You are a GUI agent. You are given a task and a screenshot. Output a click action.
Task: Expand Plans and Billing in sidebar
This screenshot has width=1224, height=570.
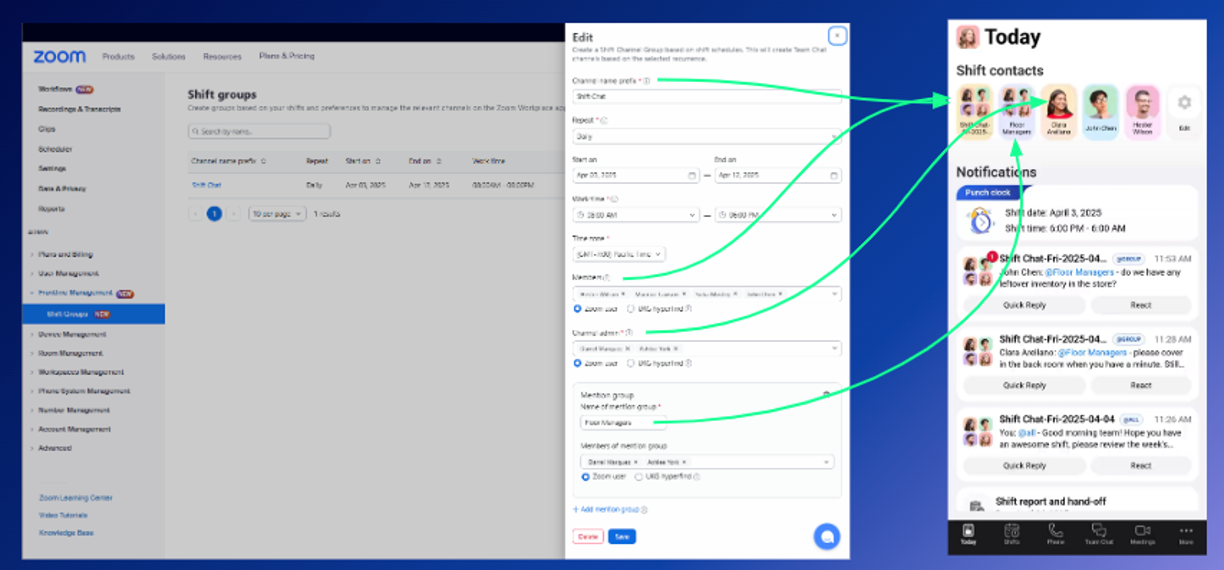click(x=68, y=255)
